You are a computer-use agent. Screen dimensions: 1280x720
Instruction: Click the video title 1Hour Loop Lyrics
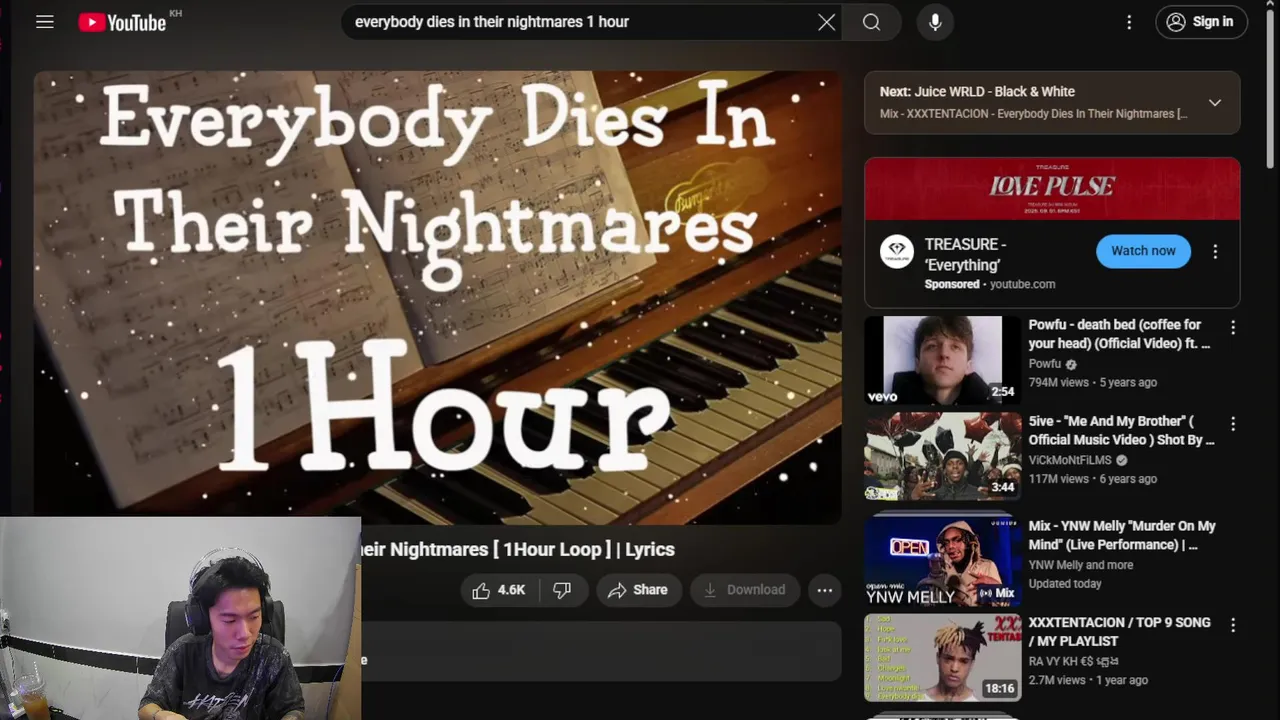click(x=518, y=549)
